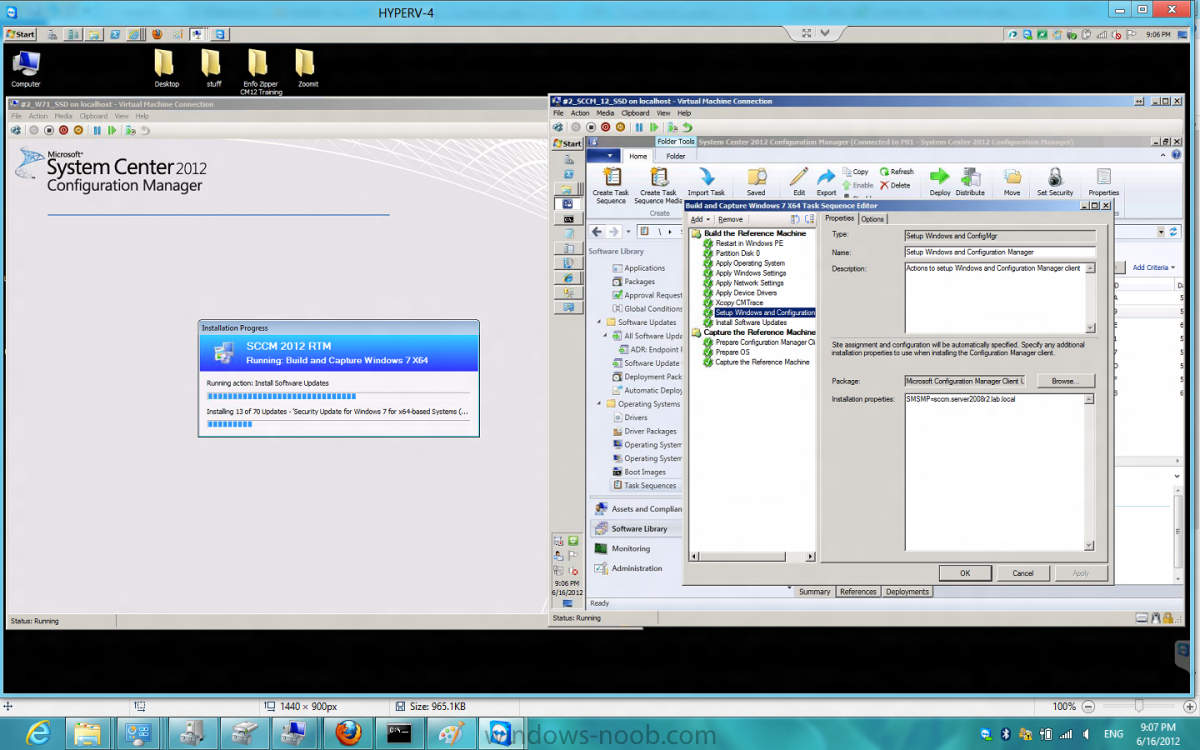Image resolution: width=1200 pixels, height=750 pixels.
Task: Select the Properties tab in Task Sequence Editor
Action: (x=840, y=218)
